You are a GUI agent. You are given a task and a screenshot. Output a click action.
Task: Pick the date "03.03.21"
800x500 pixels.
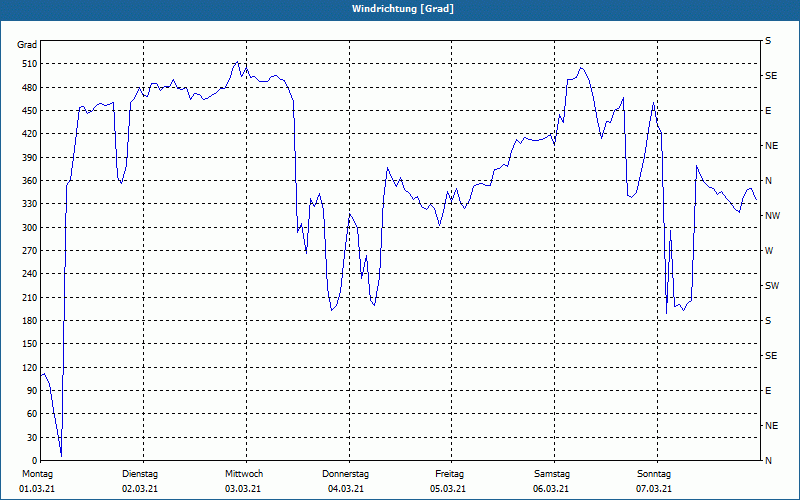tap(243, 489)
